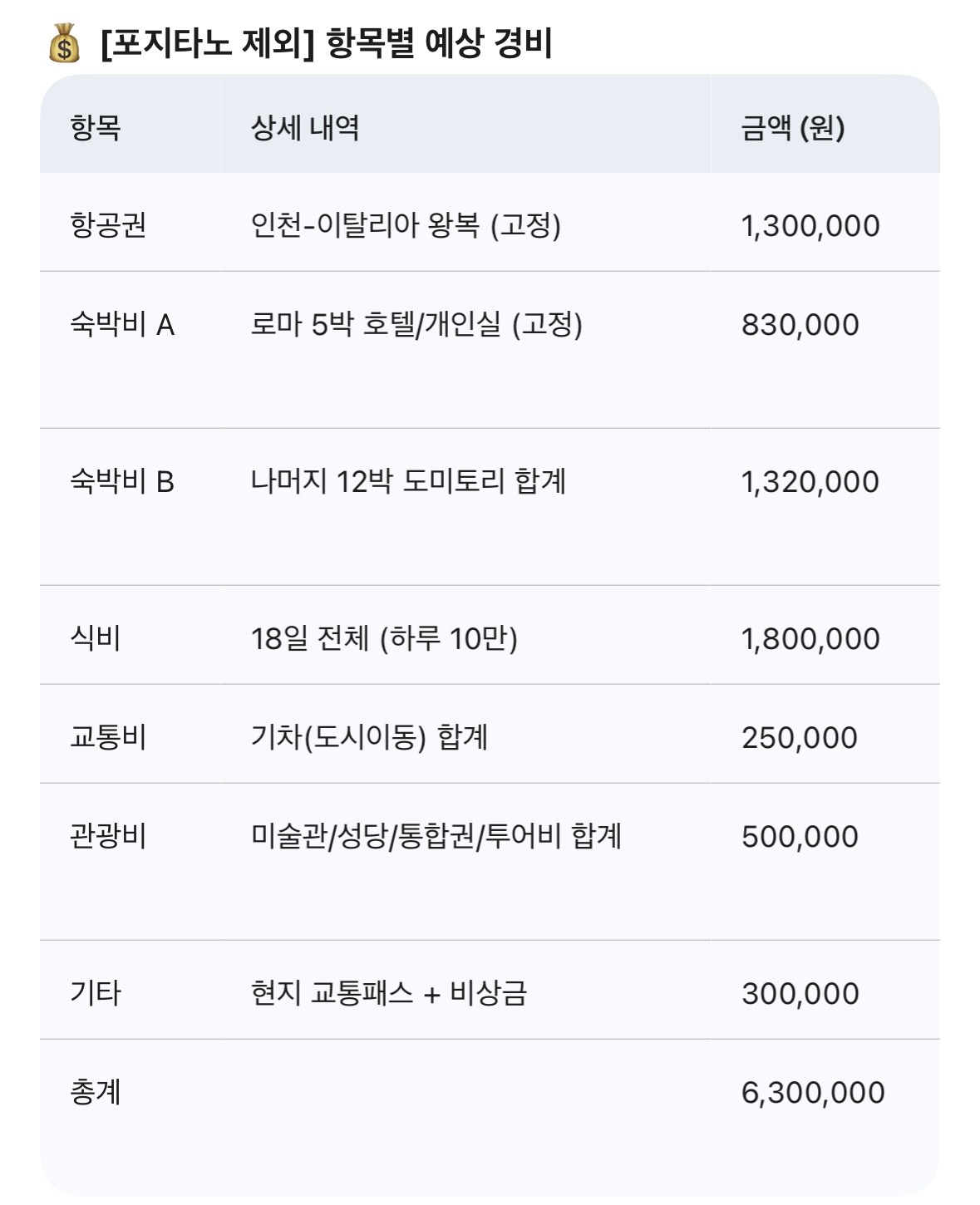Click the 1,300,000 amount cell
Viewport: 980px width, 1205px height.
pyautogui.click(x=810, y=226)
